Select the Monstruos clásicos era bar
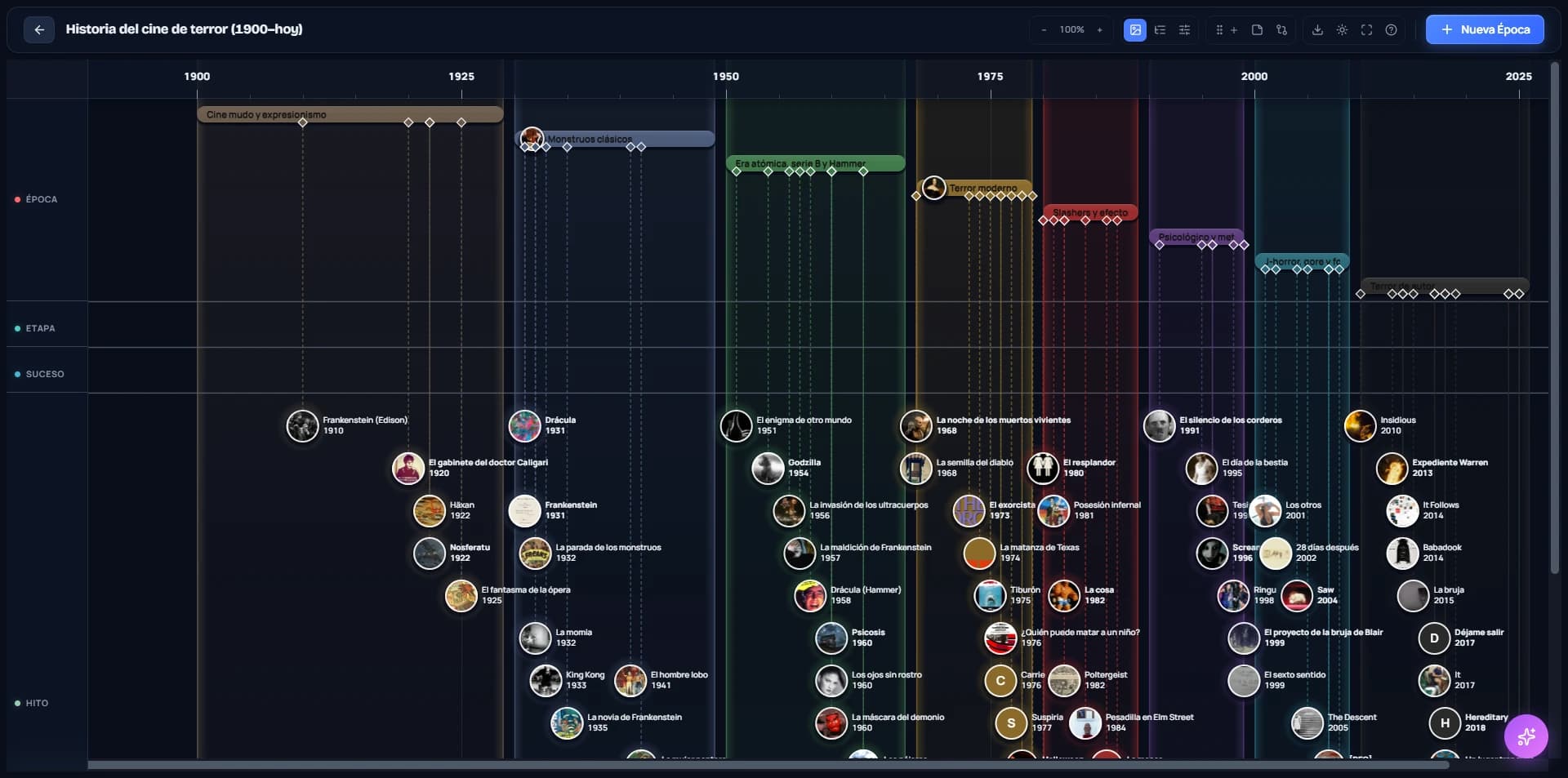 (617, 139)
